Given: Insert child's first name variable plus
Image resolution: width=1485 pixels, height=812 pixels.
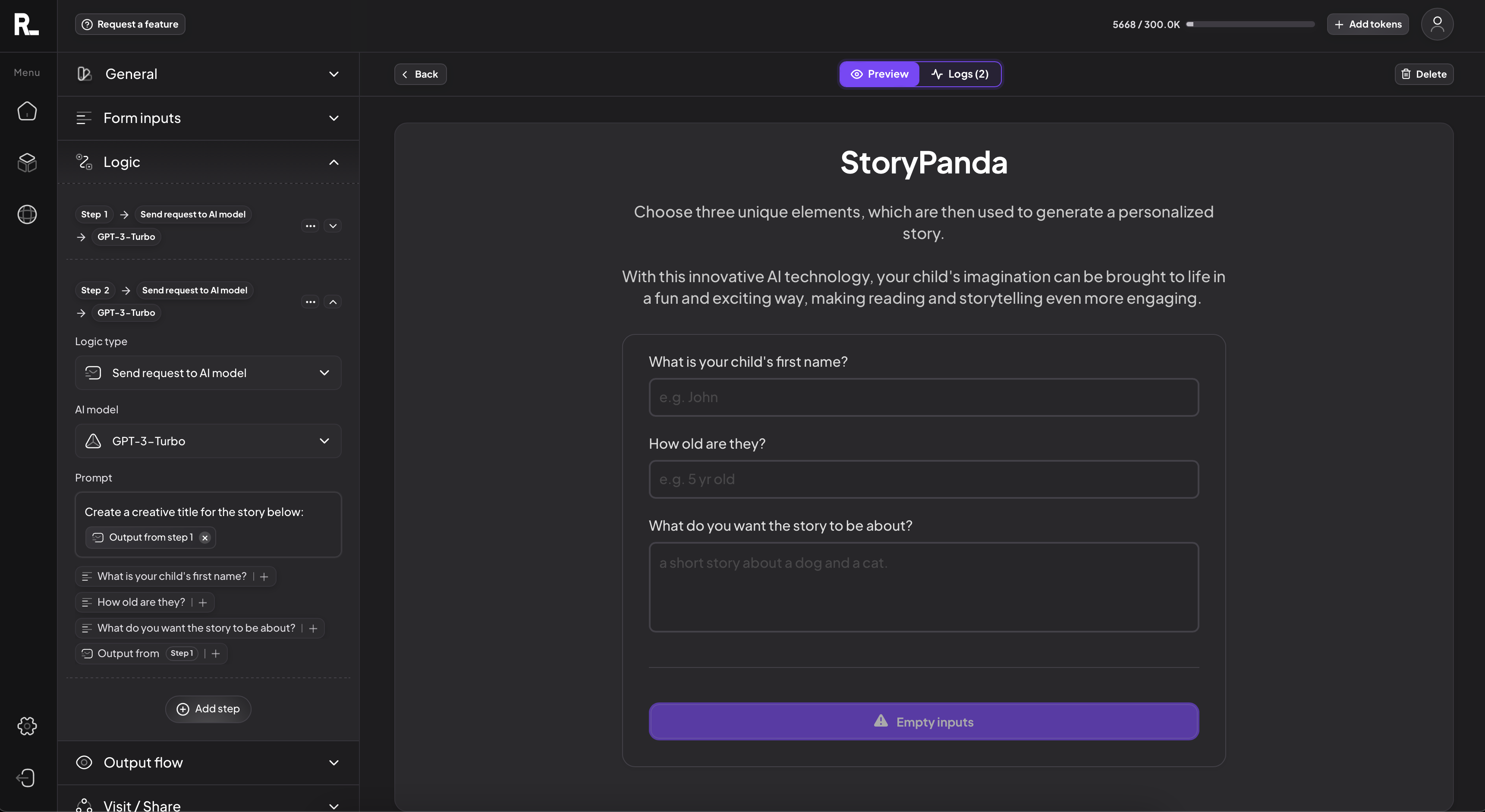Looking at the screenshot, I should coord(264,577).
